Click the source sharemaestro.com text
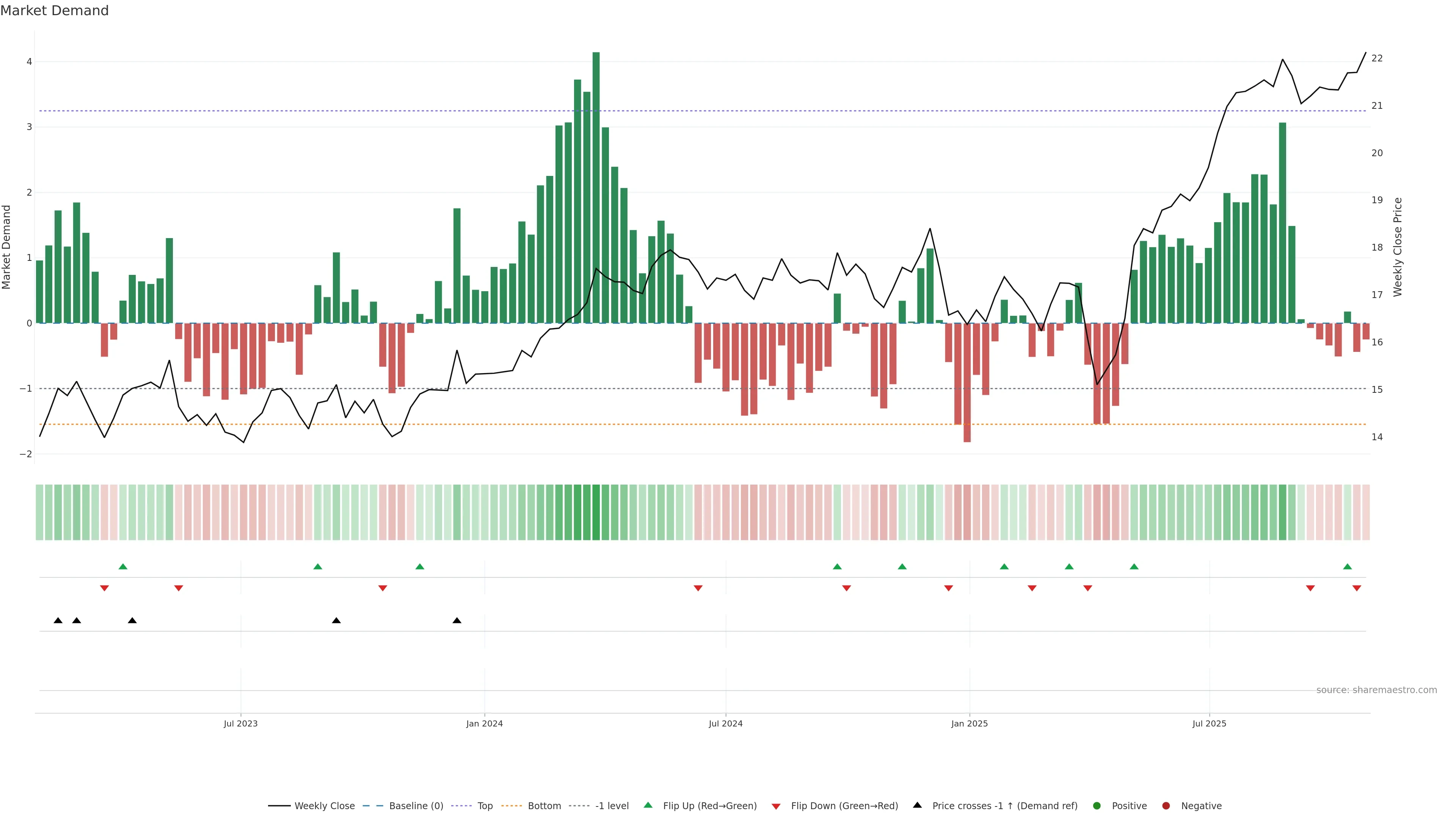Screen dimensions: 1456x819 (x=1376, y=690)
